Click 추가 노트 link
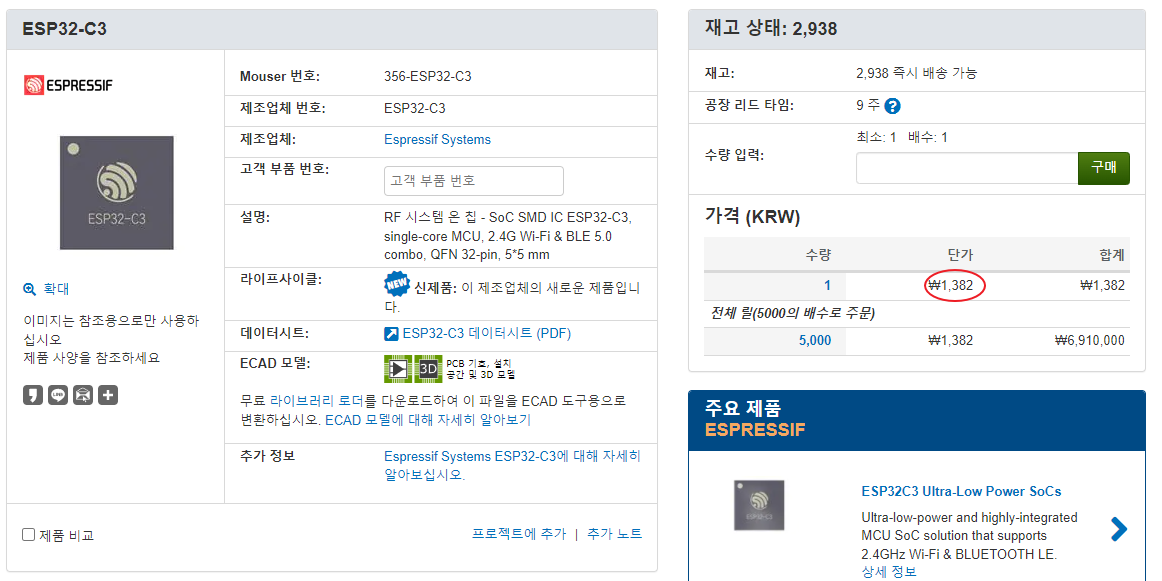1162x581 pixels. coord(614,534)
